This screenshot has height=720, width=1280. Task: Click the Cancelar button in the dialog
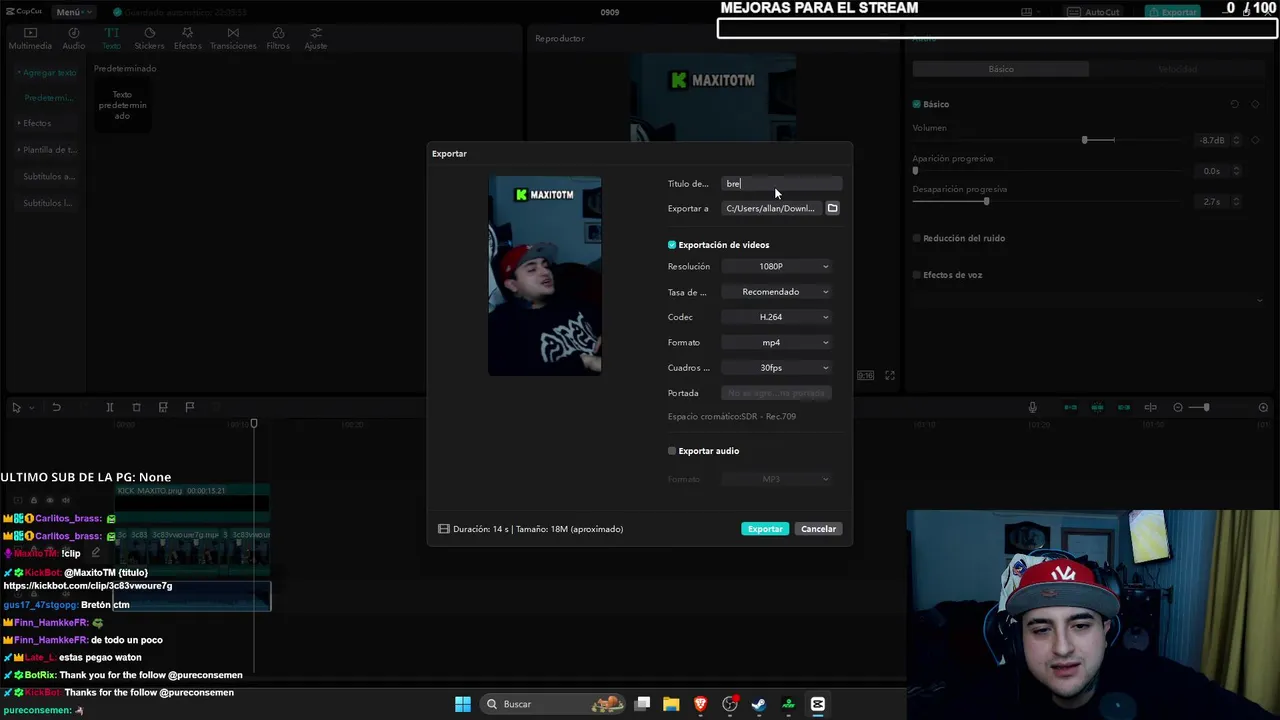point(818,529)
